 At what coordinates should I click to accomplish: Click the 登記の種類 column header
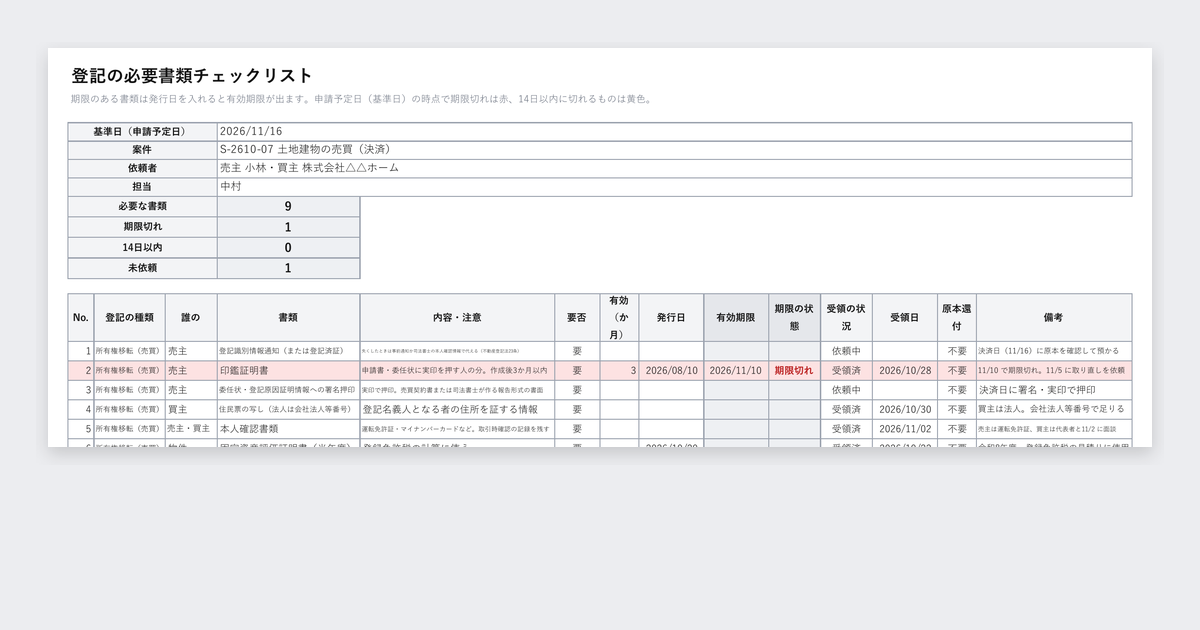pyautogui.click(x=130, y=317)
